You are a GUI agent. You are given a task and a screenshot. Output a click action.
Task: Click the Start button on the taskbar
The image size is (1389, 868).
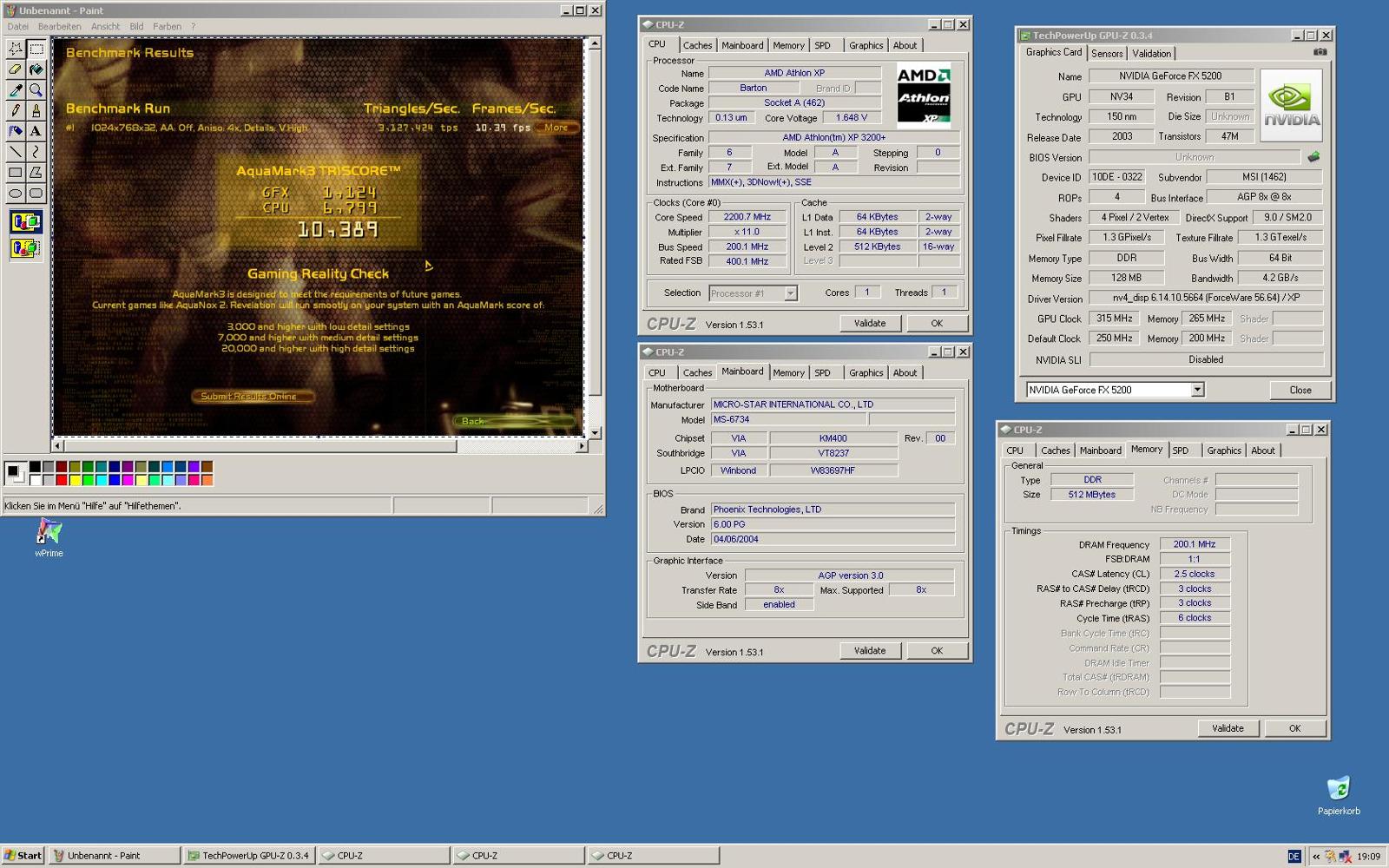tap(23, 856)
